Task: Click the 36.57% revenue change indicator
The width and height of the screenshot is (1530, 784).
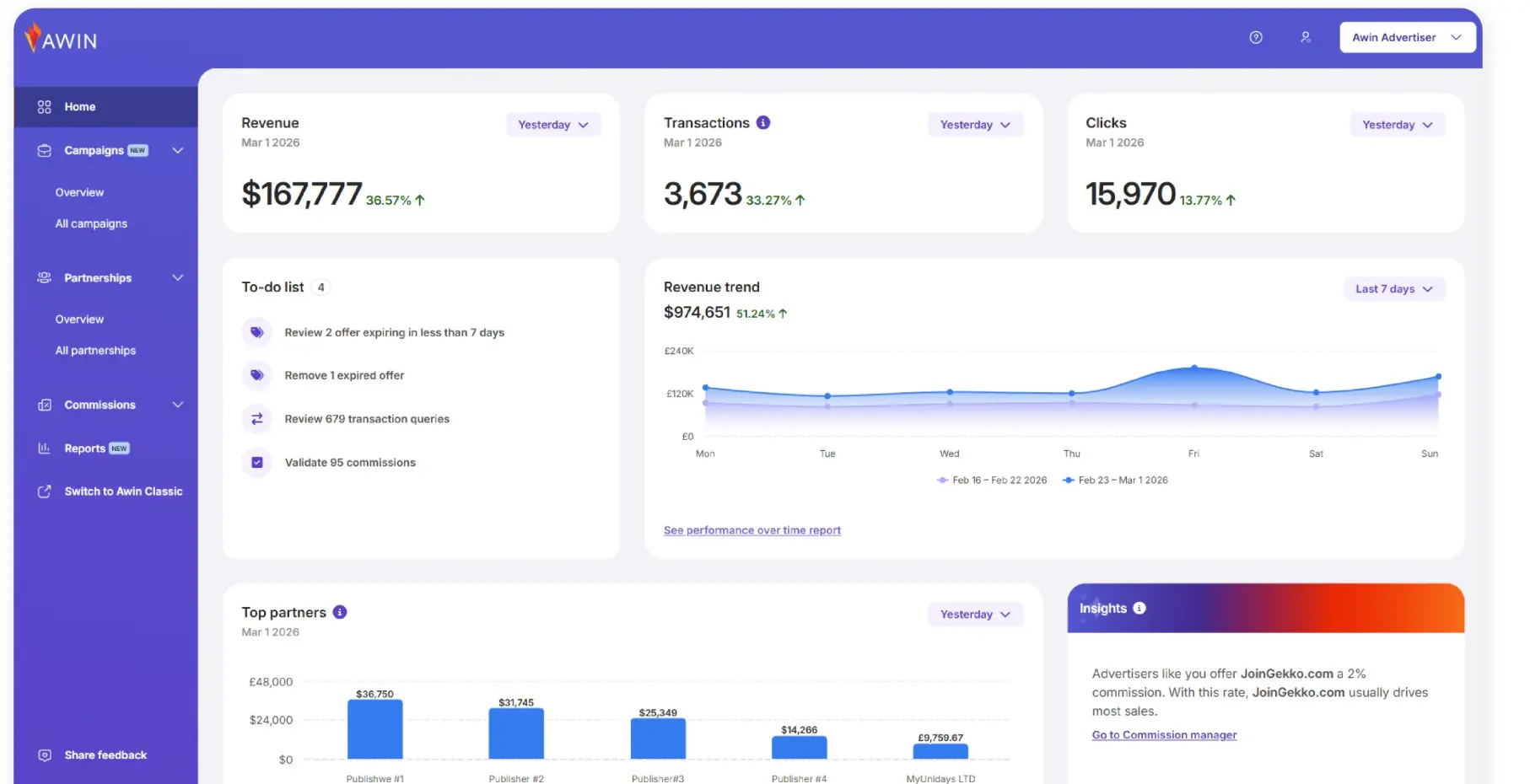Action: [x=396, y=201]
